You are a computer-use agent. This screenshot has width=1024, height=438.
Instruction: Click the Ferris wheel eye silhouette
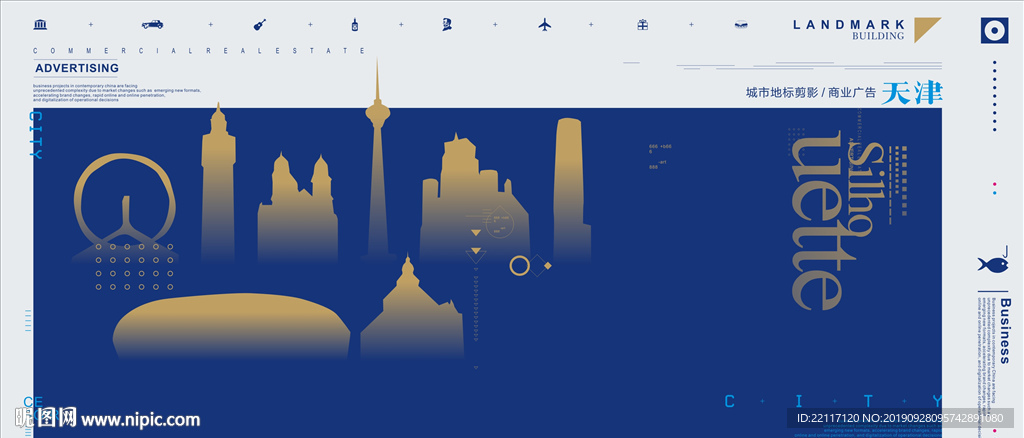(x=124, y=208)
